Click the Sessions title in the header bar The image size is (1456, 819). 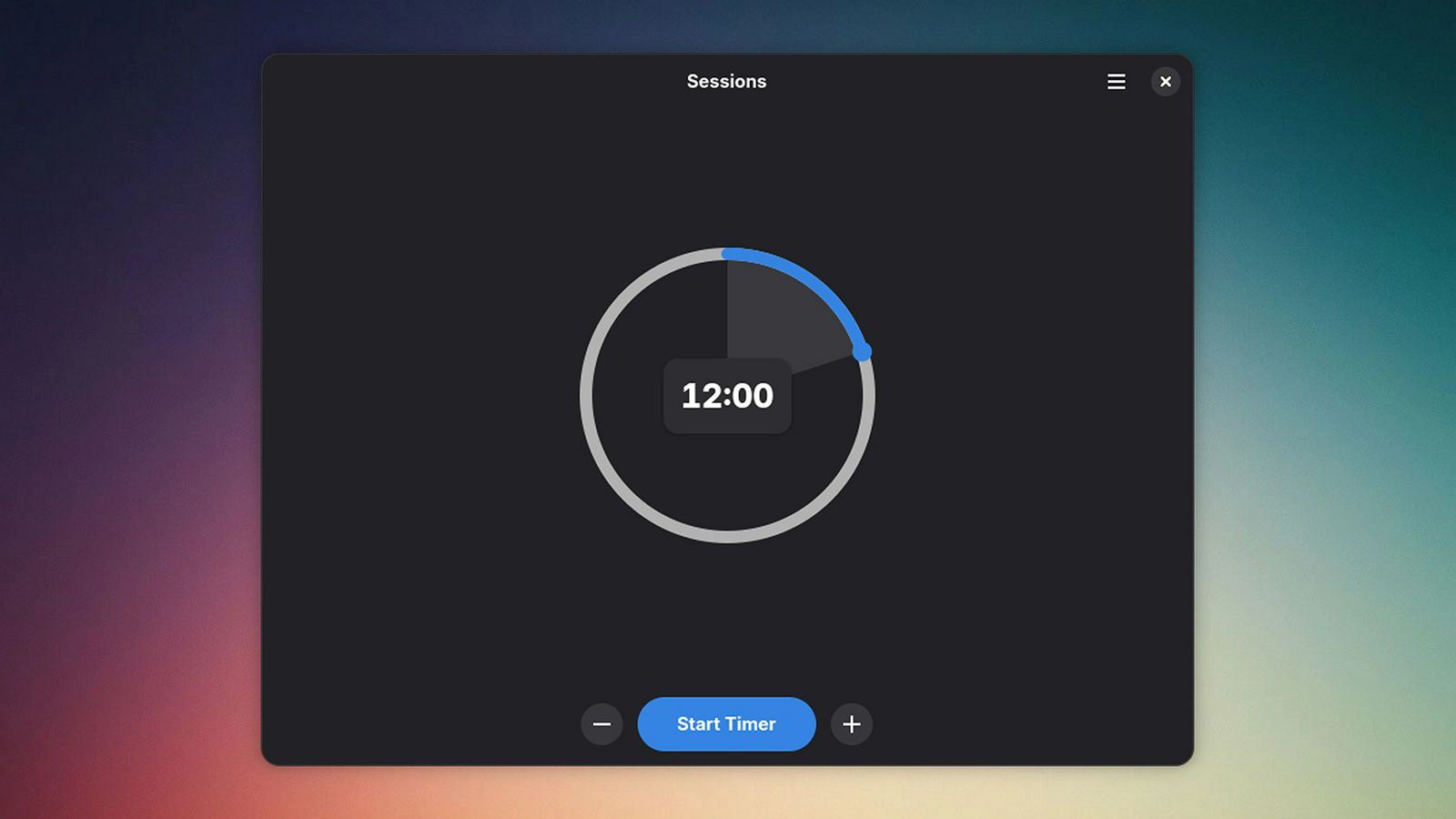coord(726,82)
